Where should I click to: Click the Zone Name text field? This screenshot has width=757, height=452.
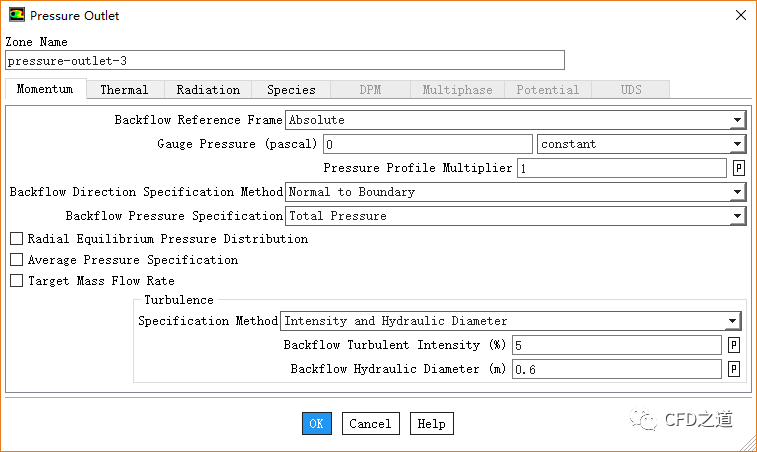click(x=285, y=61)
